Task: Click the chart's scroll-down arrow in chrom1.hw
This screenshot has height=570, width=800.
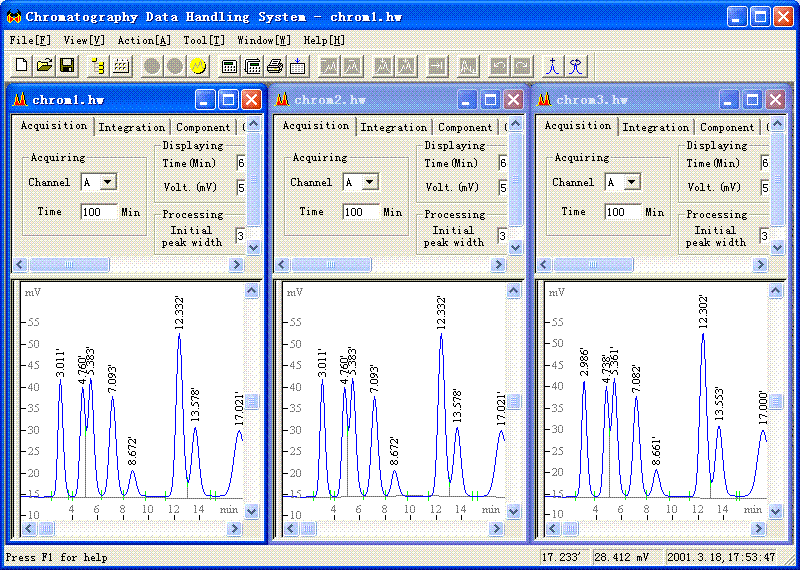Action: 252,511
